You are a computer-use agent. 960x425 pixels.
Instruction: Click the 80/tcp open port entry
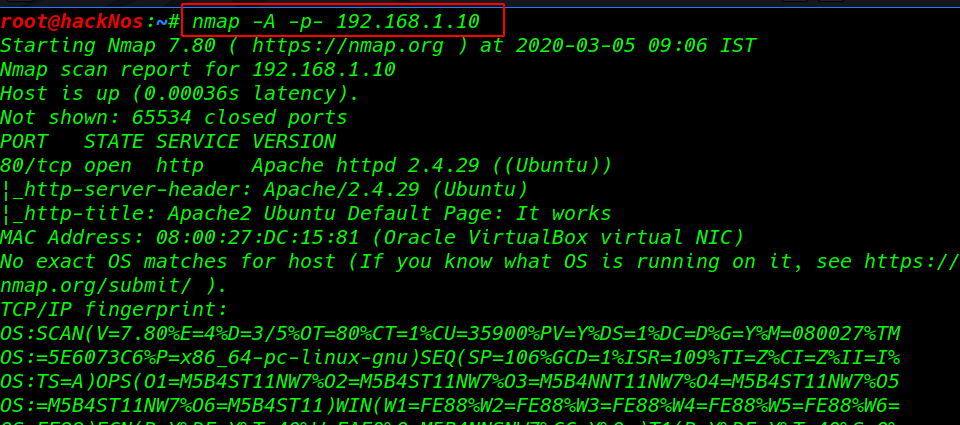point(66,165)
